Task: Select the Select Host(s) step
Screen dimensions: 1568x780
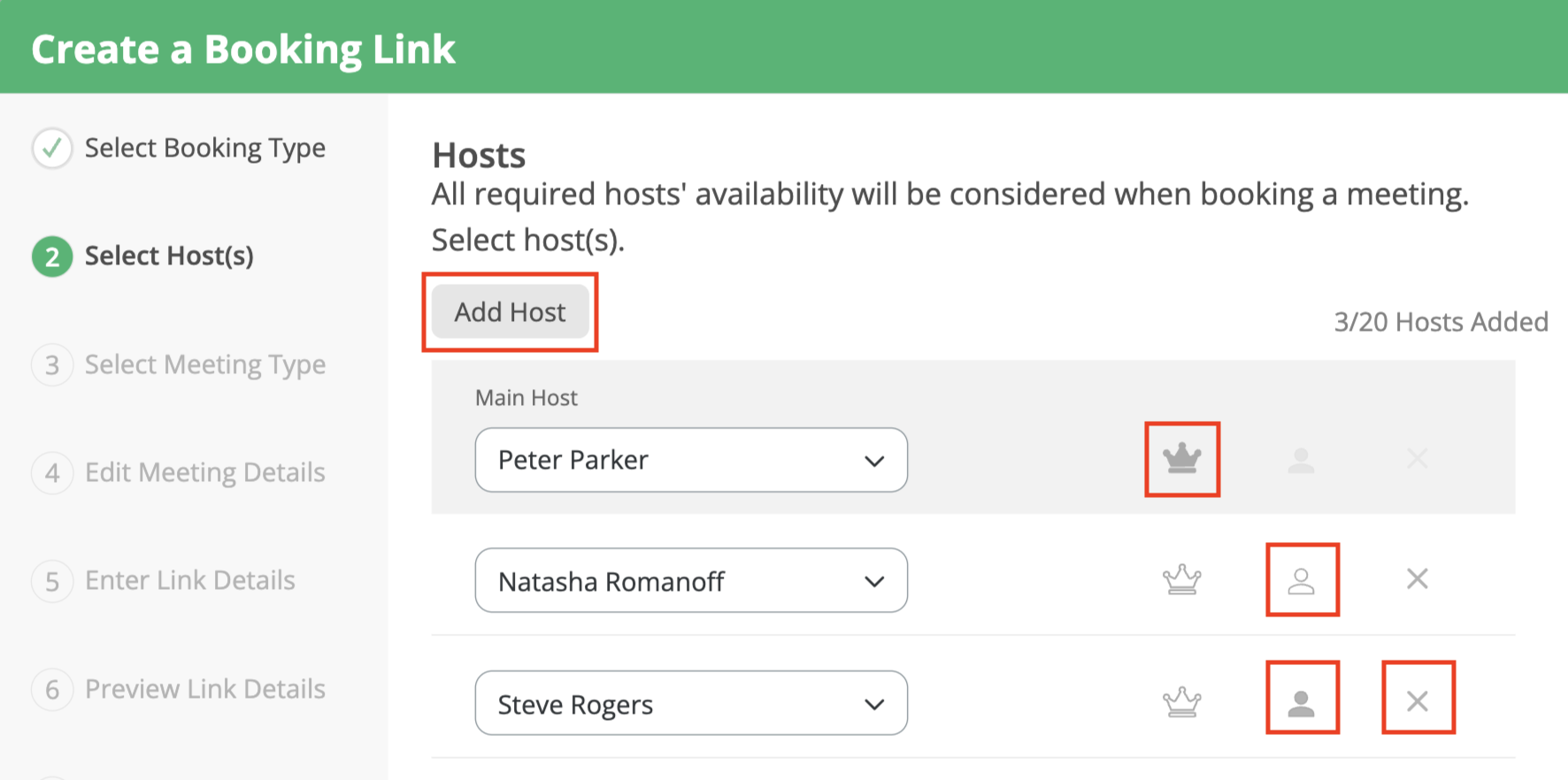Action: point(169,256)
